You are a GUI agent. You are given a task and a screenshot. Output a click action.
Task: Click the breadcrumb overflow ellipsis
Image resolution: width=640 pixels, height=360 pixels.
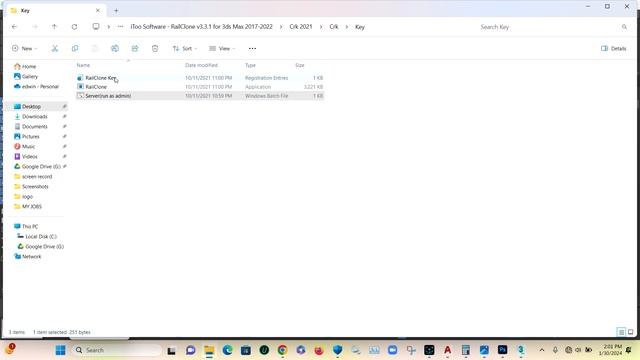[x=120, y=27]
